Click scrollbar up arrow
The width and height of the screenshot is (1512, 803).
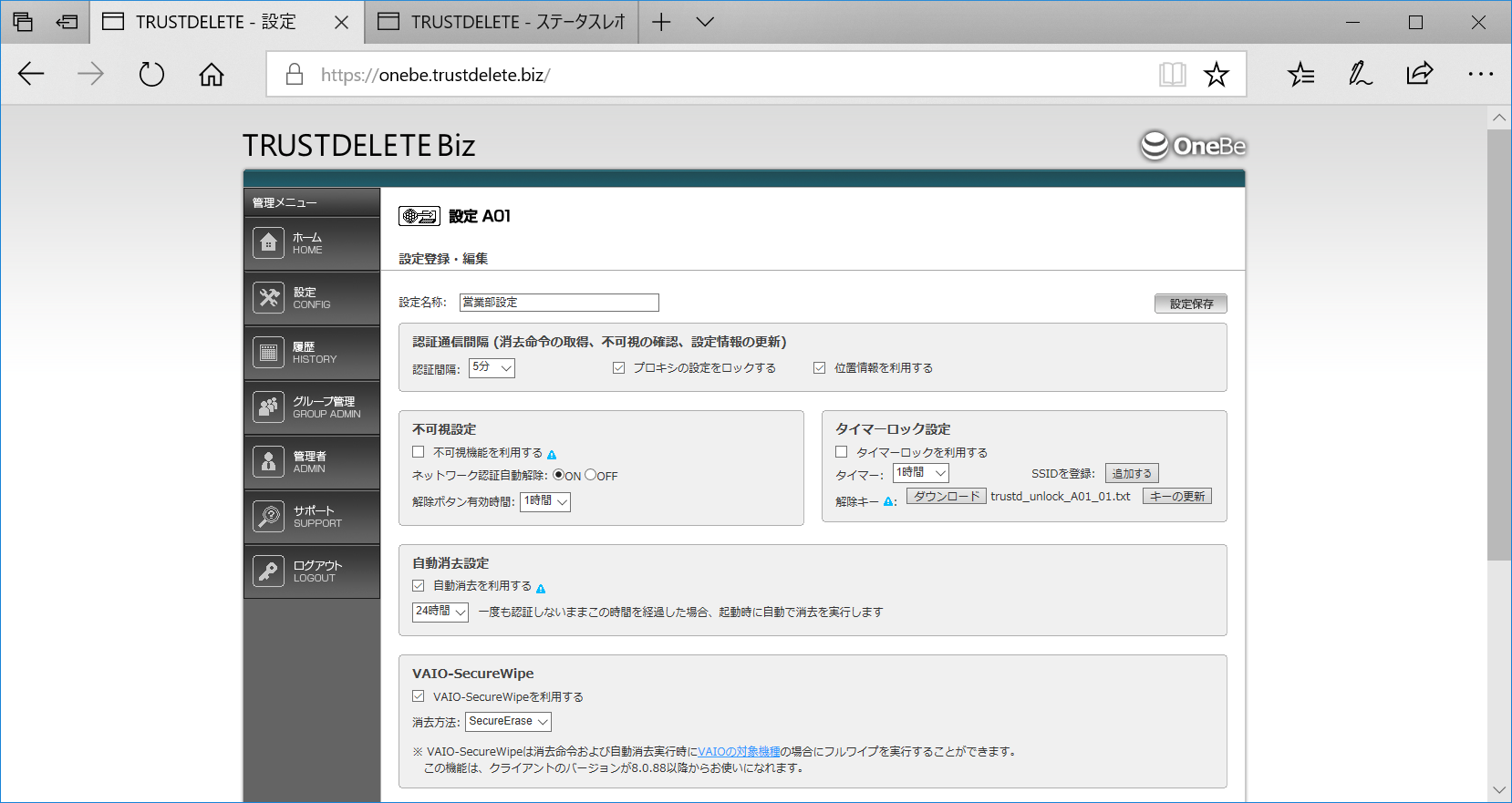coord(1499,118)
